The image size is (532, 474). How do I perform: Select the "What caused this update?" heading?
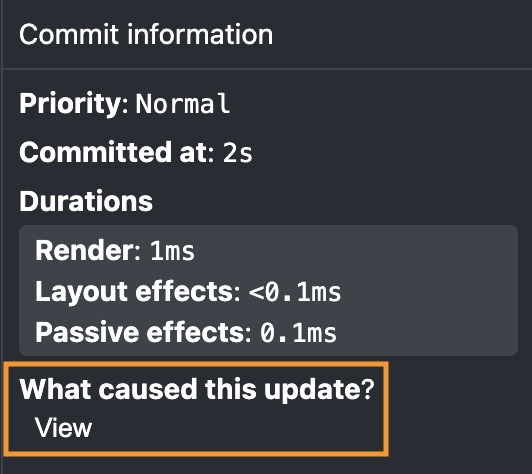coord(197,389)
